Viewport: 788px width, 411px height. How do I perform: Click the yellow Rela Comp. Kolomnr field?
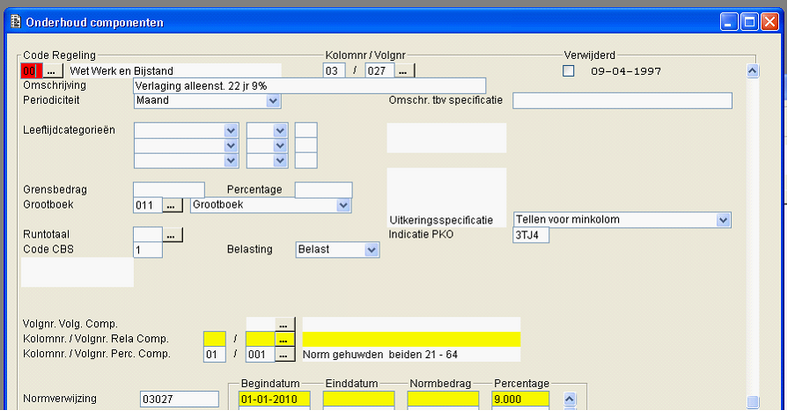(x=215, y=339)
